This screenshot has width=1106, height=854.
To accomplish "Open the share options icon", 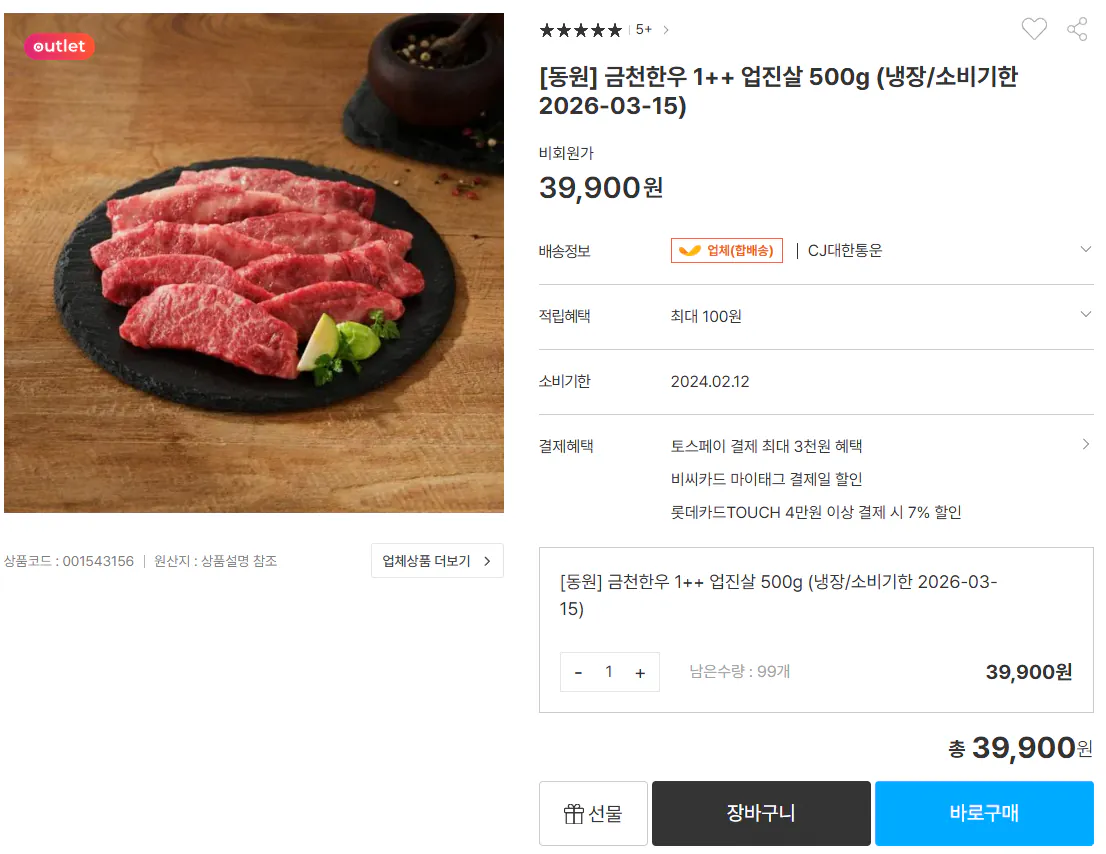I will (1077, 29).
